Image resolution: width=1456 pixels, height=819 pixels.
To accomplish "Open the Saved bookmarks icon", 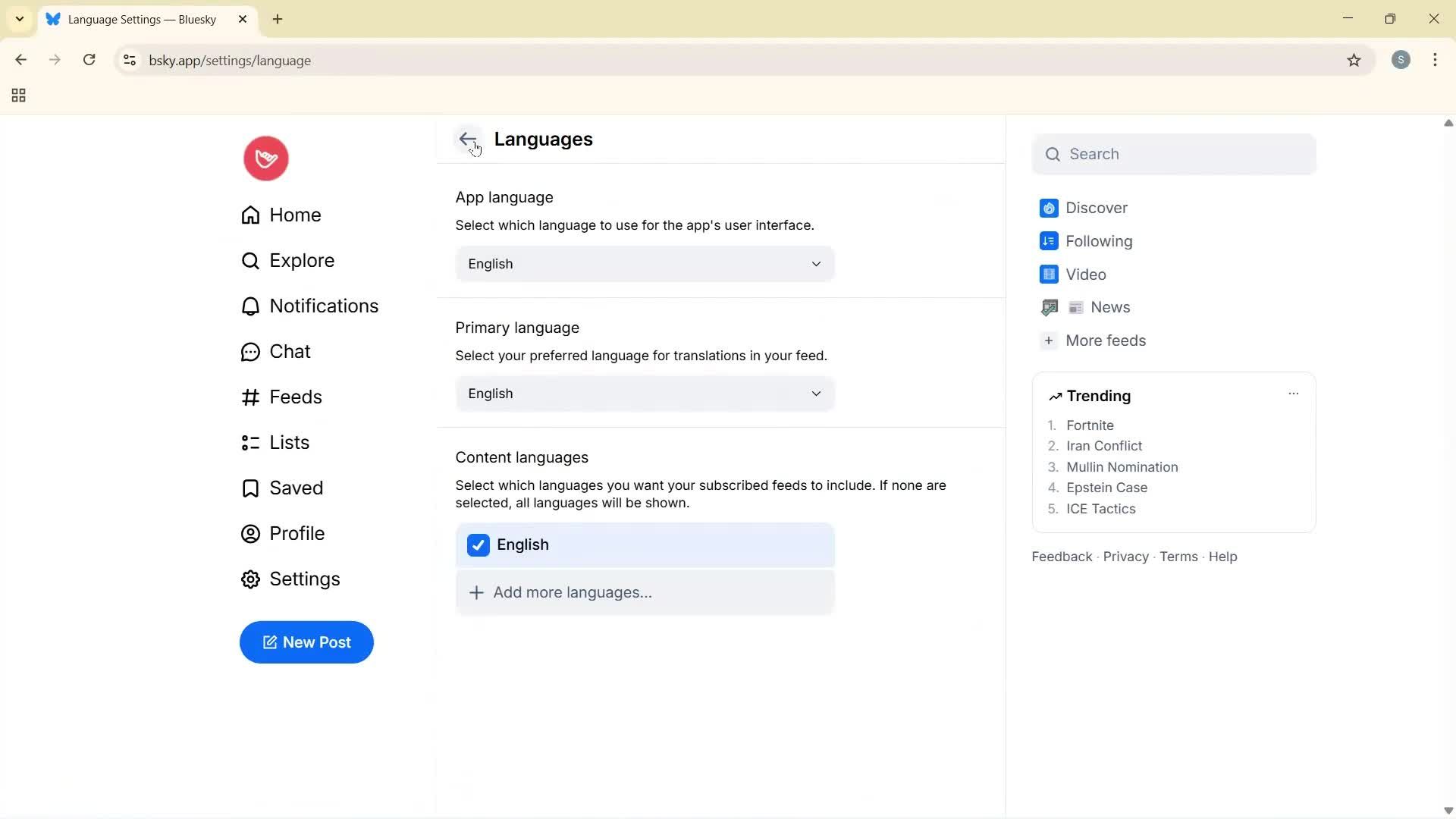I will coord(250,488).
